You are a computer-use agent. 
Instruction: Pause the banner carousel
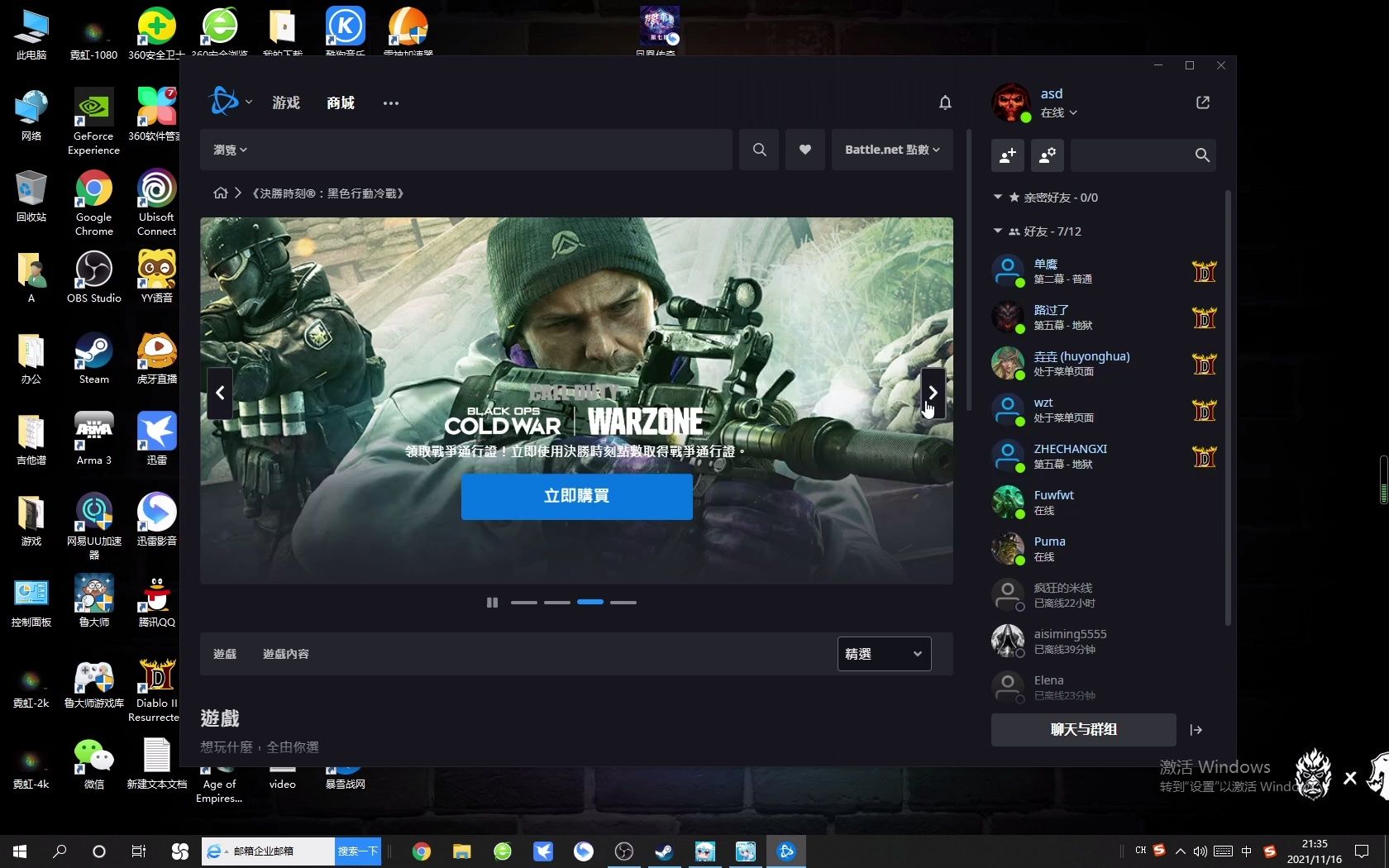(492, 603)
